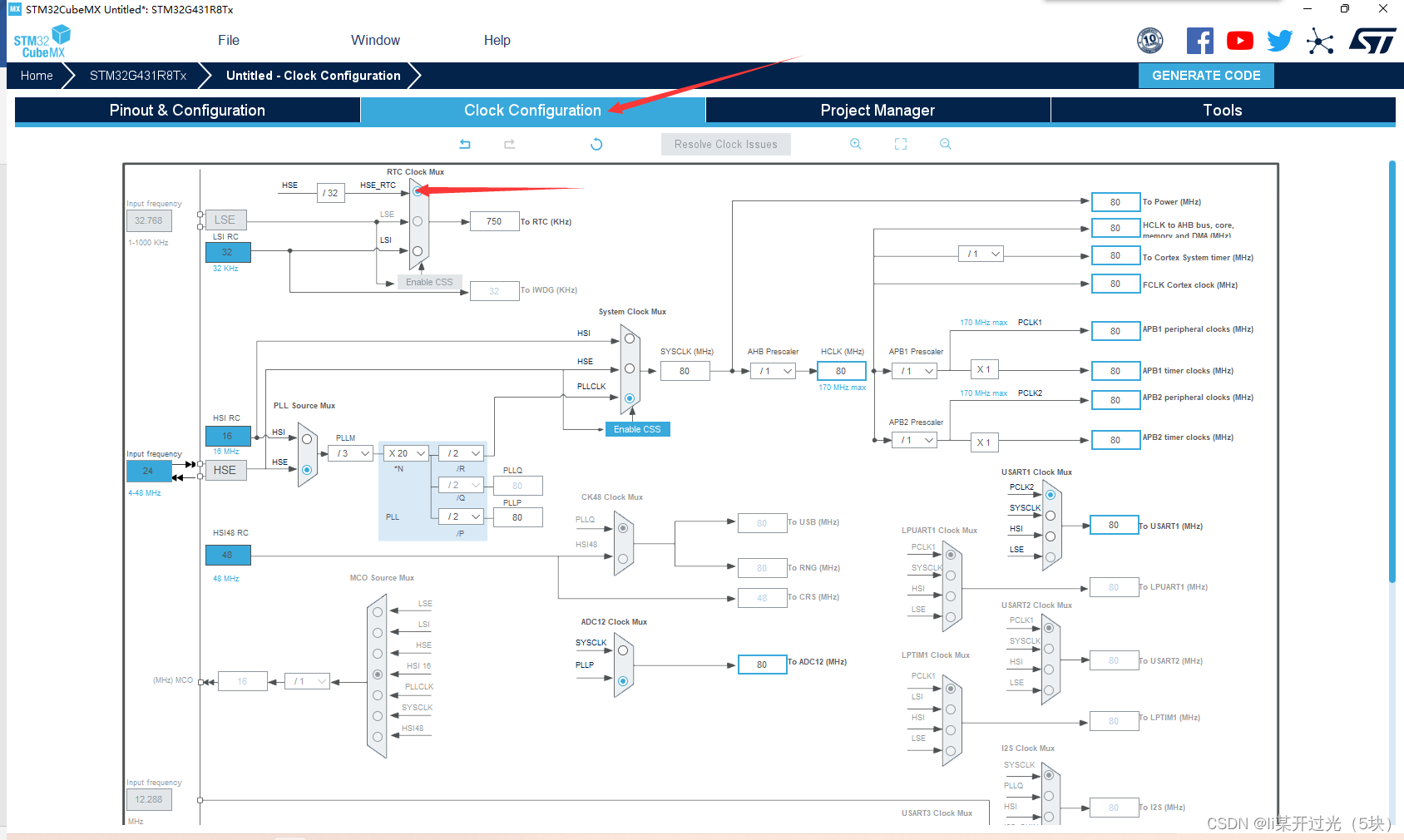Screen dimensions: 1404x840
Task: Click the ST logo icon
Action: pos(1372,41)
